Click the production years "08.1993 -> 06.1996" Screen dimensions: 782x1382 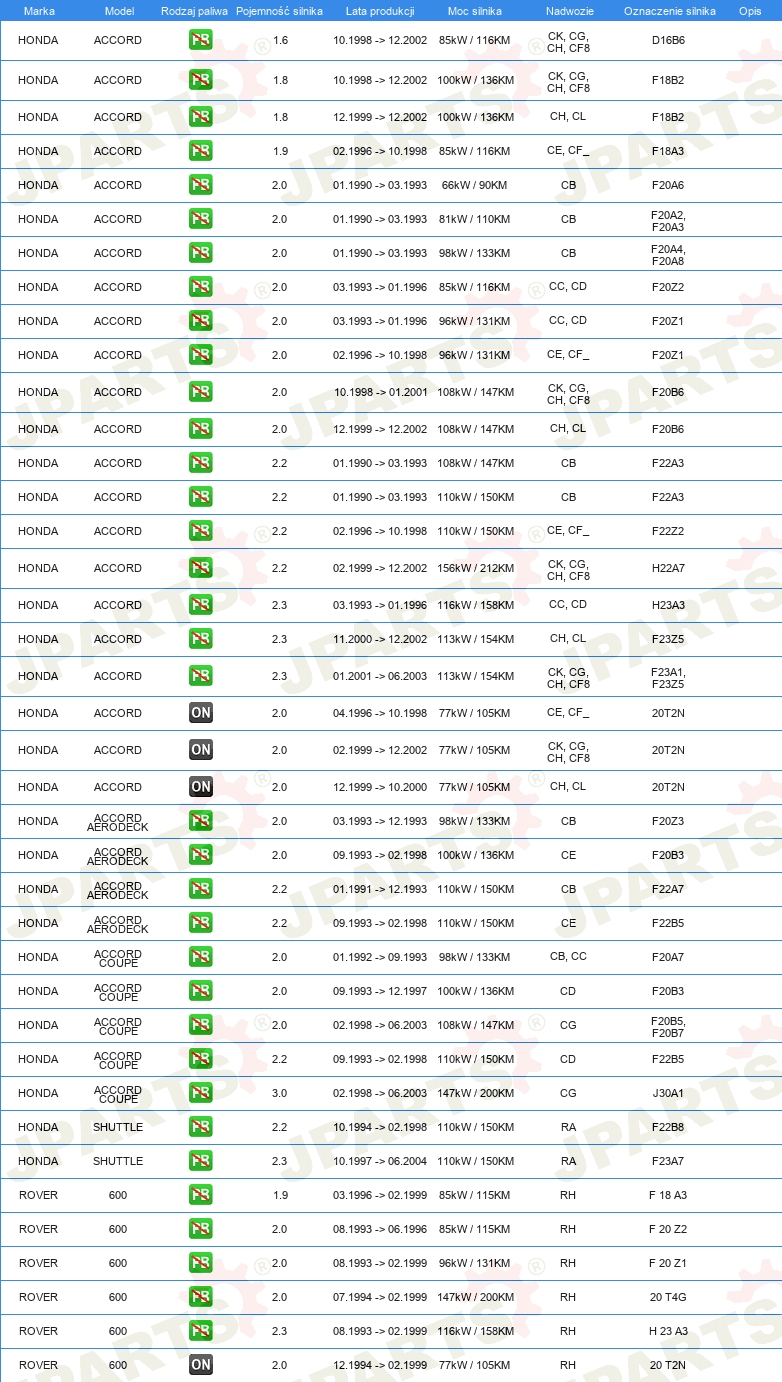pyautogui.click(x=380, y=1229)
